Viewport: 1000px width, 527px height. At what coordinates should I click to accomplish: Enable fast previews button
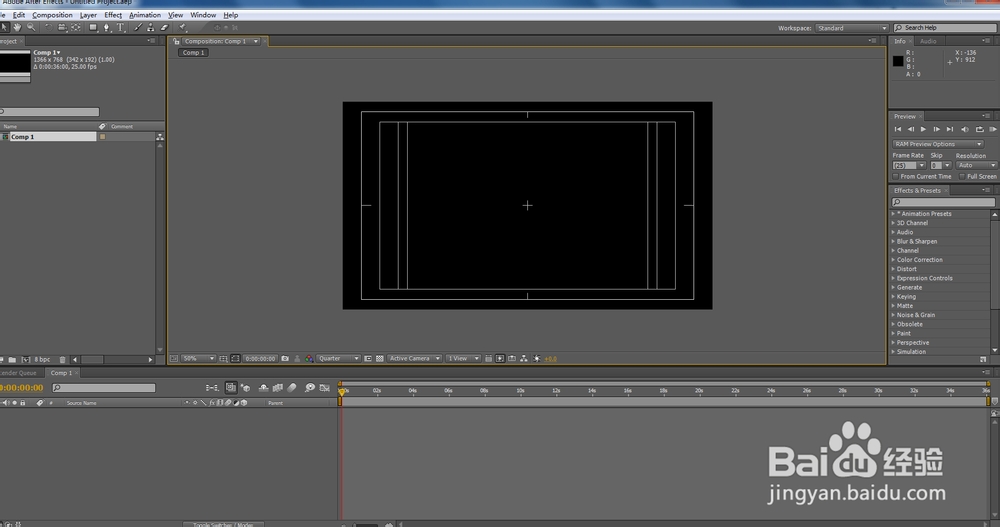(x=500, y=359)
